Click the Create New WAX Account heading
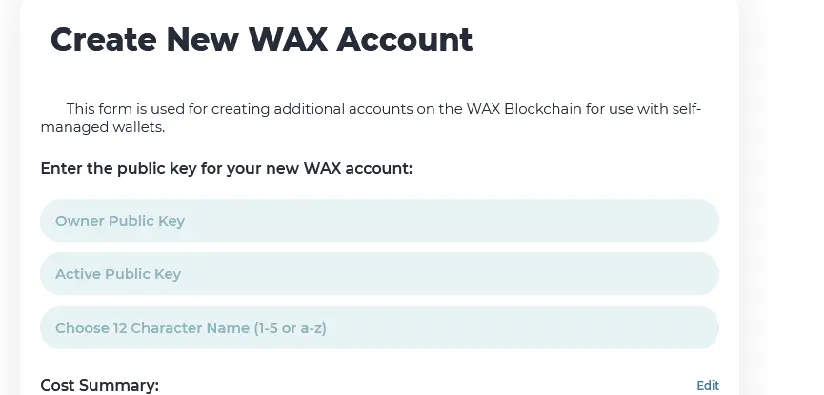This screenshot has width=824, height=395. (261, 40)
